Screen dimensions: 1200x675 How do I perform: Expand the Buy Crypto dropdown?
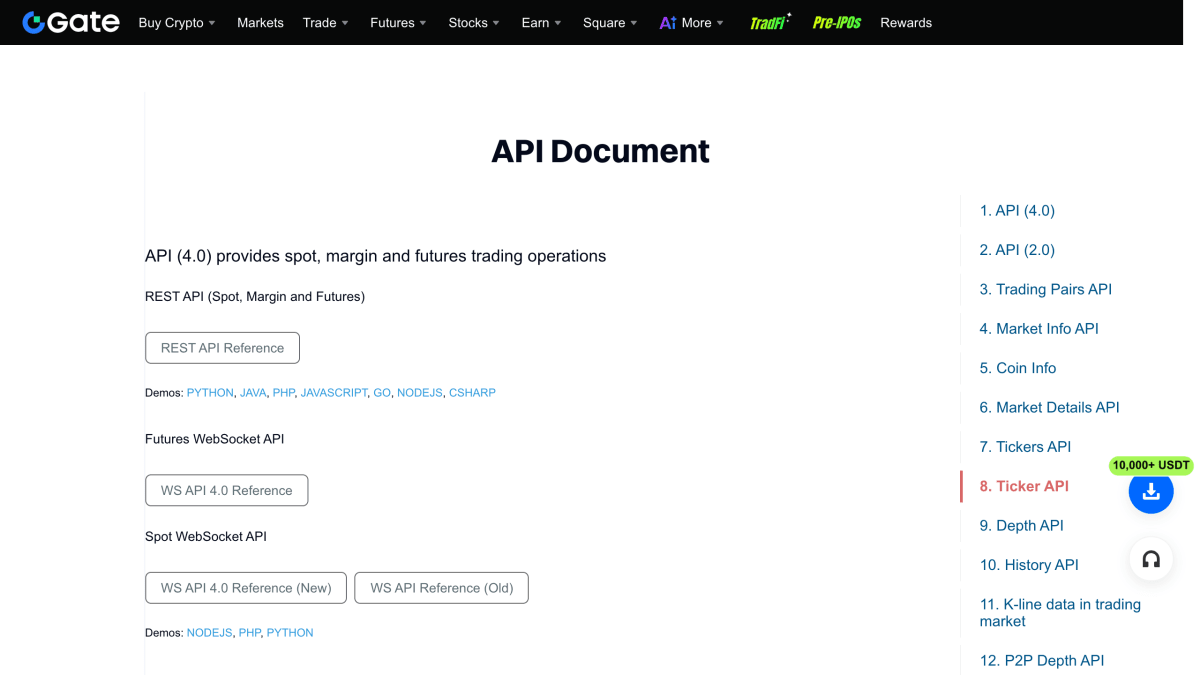point(177,23)
